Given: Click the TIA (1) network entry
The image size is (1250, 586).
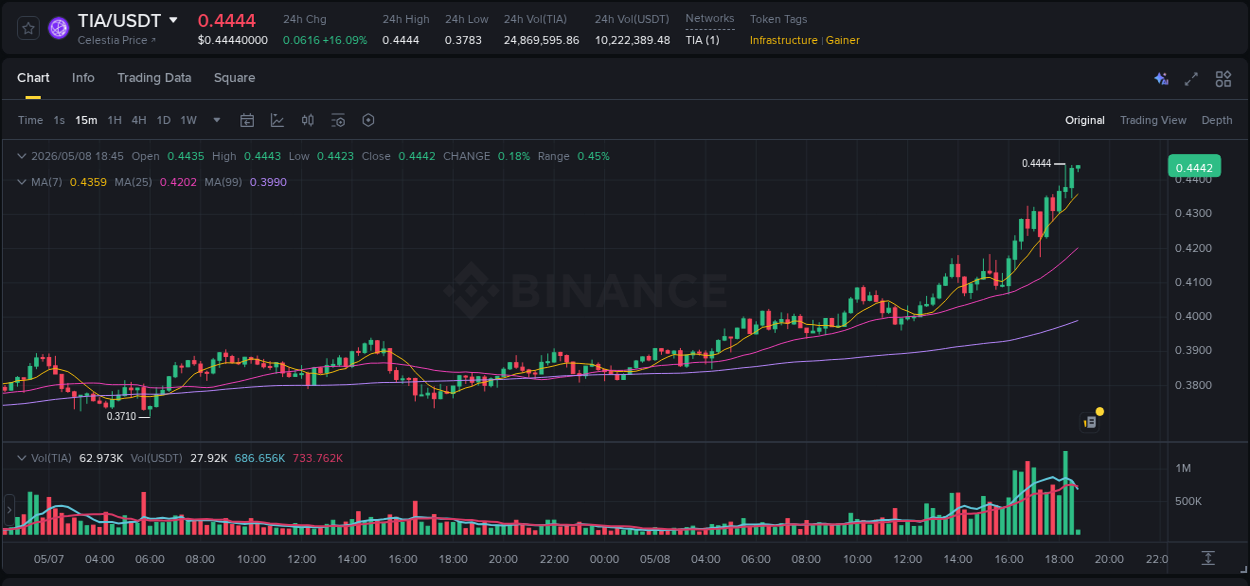Looking at the screenshot, I should tap(702, 40).
